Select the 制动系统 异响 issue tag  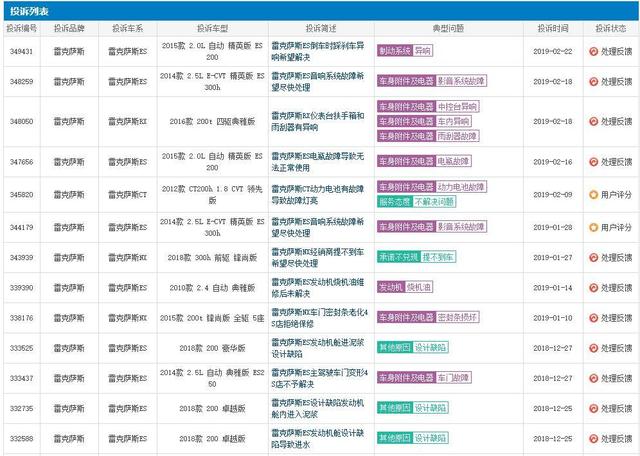[x=405, y=51]
